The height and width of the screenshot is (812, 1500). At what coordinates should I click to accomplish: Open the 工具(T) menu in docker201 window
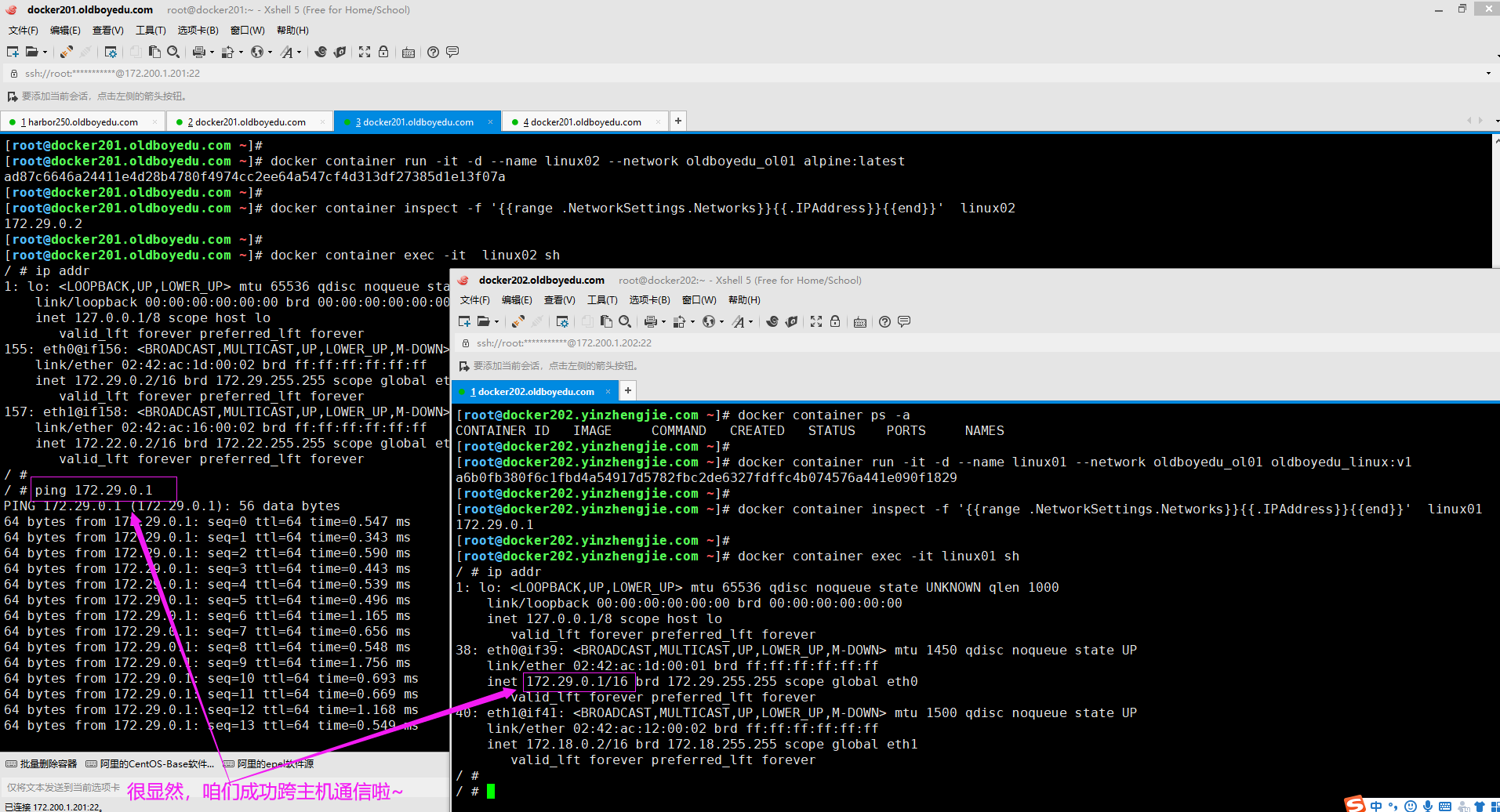pos(151,31)
